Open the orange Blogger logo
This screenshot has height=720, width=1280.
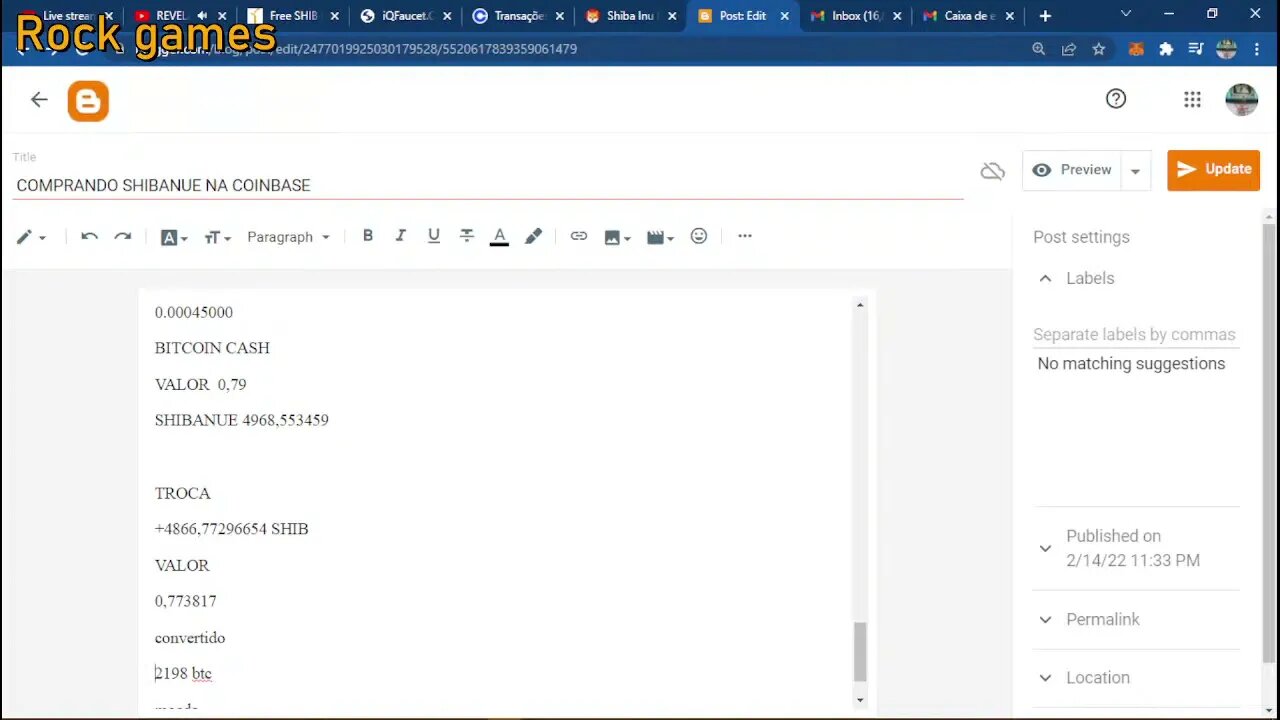tap(88, 101)
